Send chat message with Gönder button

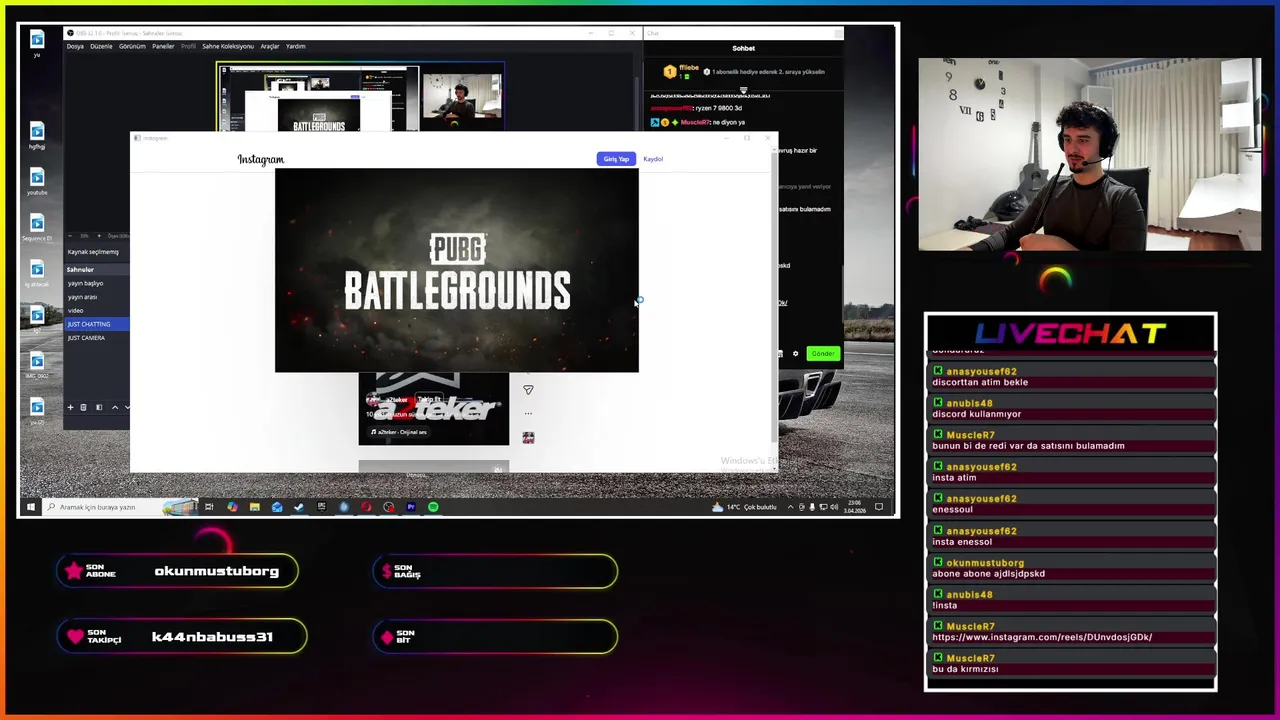click(823, 353)
